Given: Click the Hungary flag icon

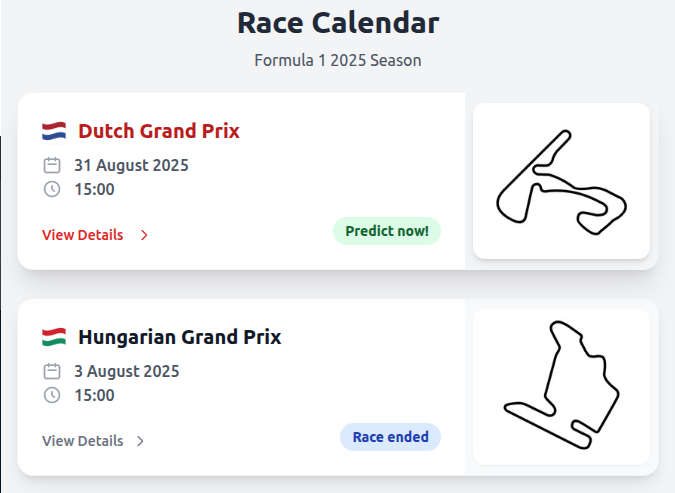Looking at the screenshot, I should (x=54, y=337).
